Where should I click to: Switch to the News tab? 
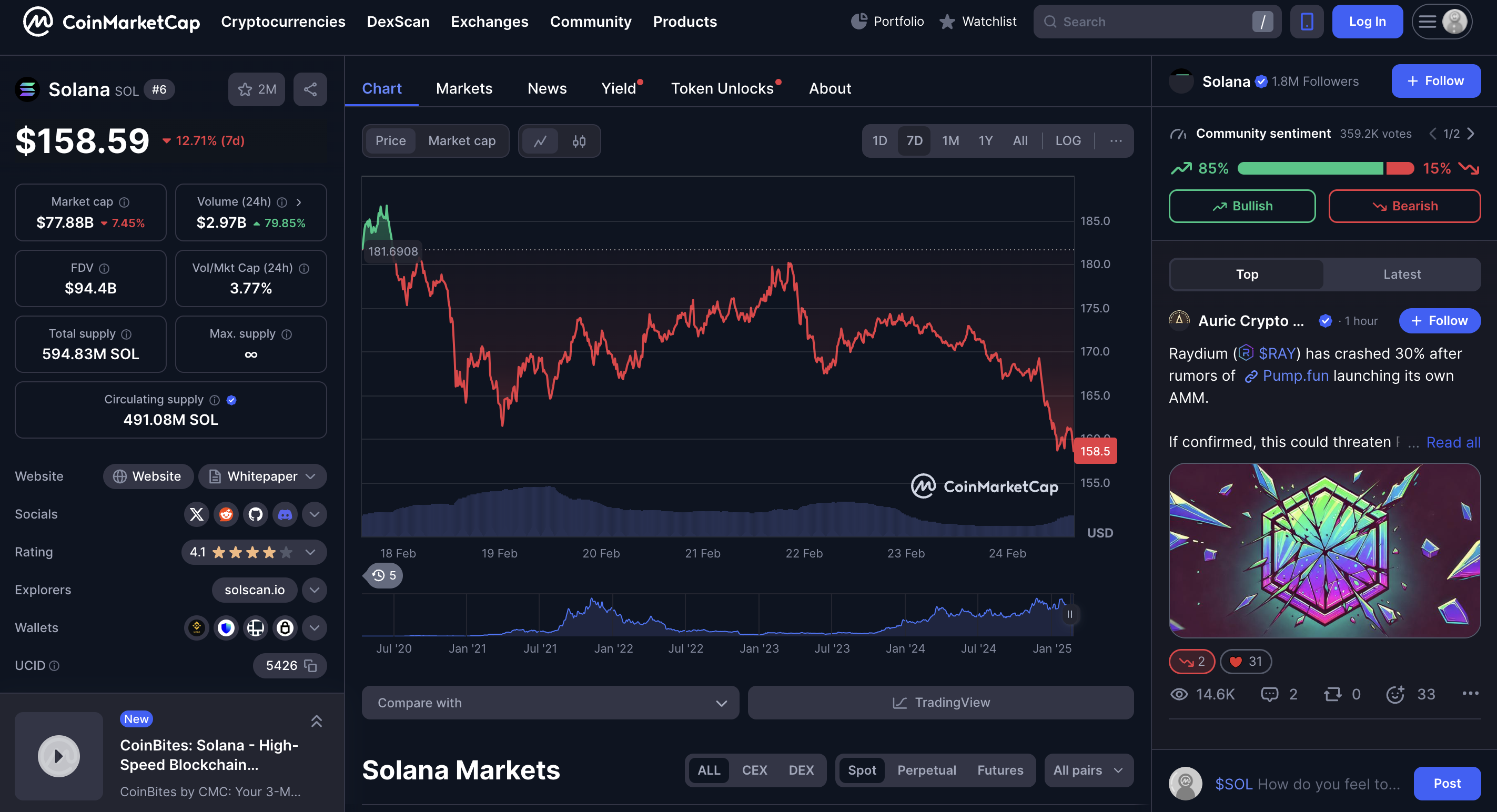click(x=547, y=88)
